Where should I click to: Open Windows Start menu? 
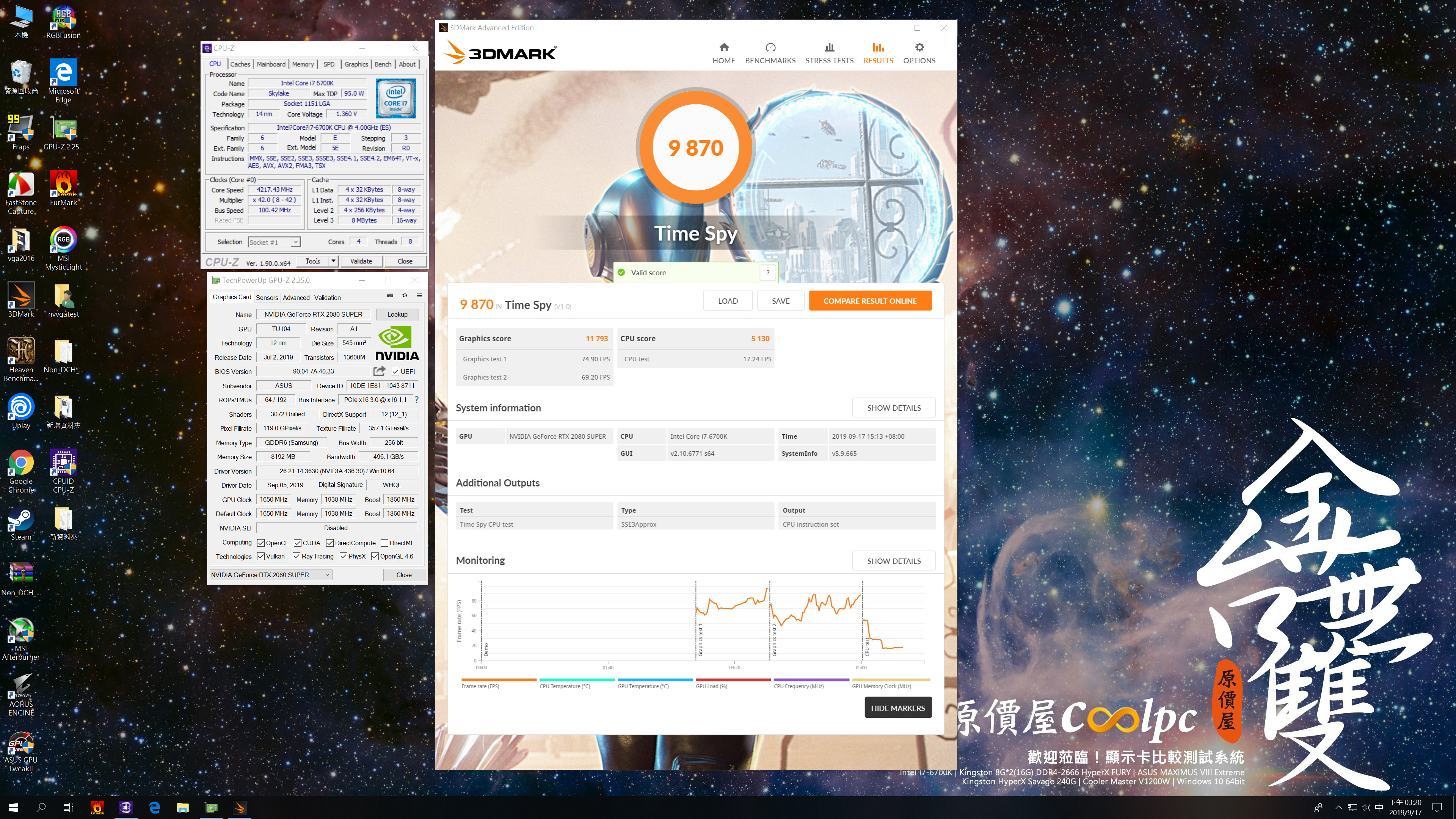14,808
